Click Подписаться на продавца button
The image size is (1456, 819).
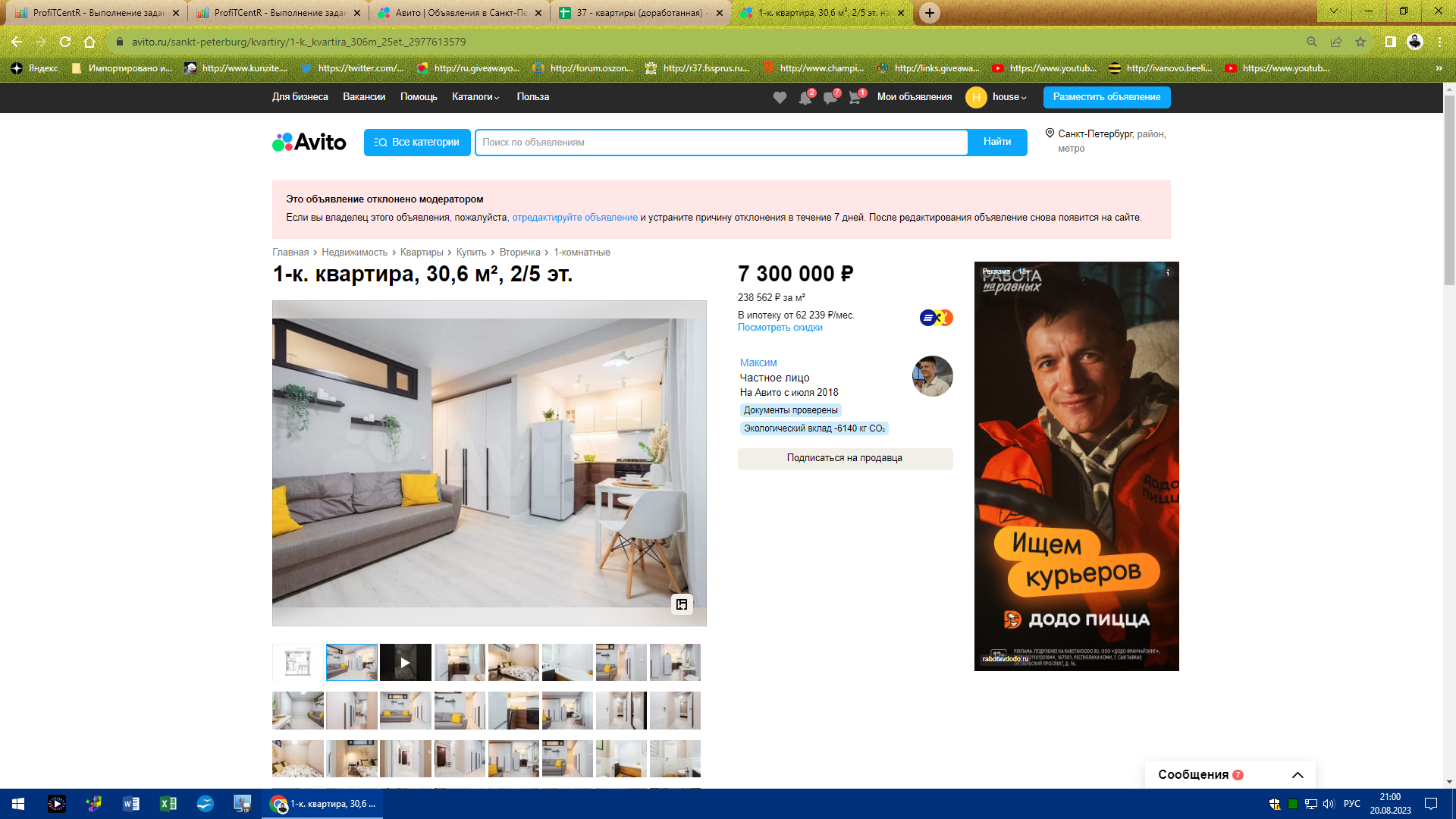tap(844, 458)
